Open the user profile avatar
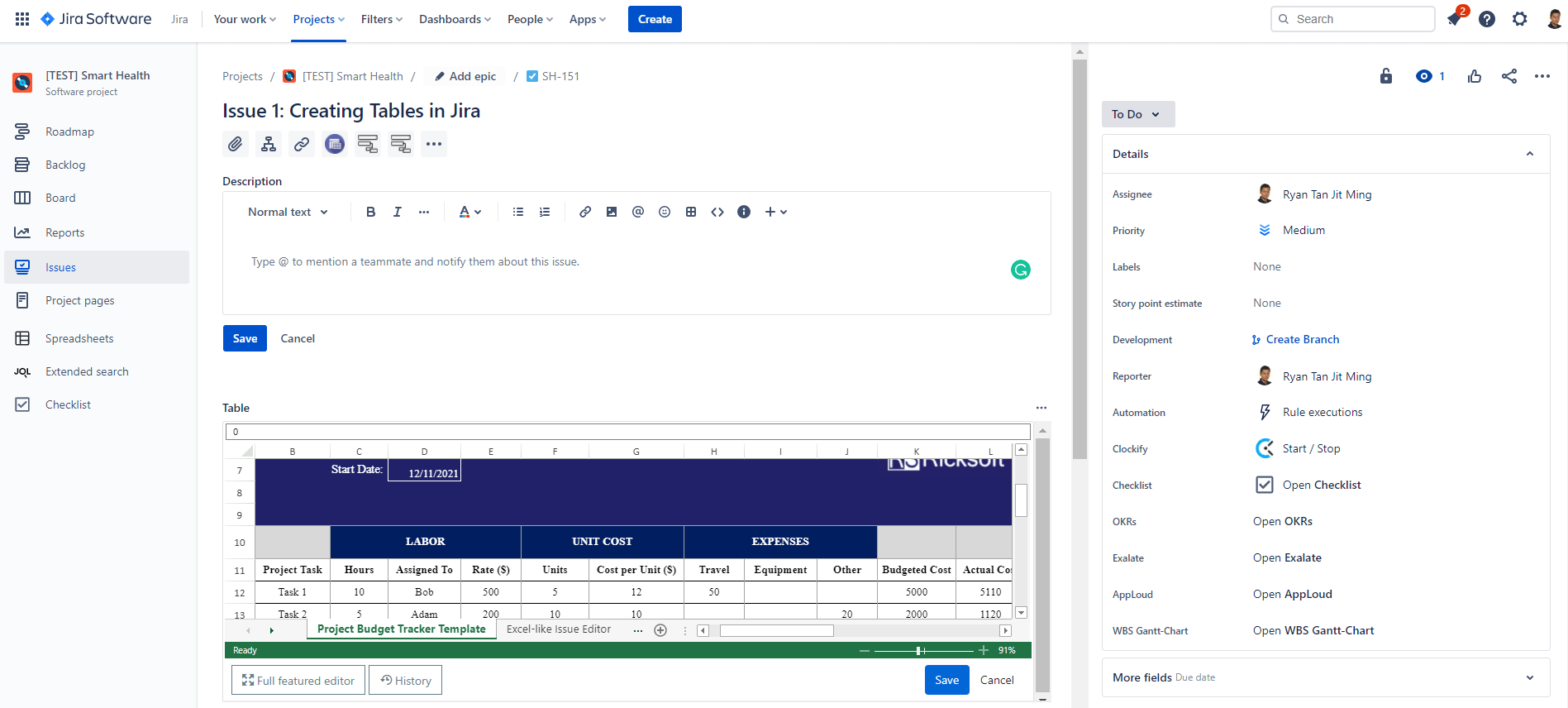 [1554, 19]
